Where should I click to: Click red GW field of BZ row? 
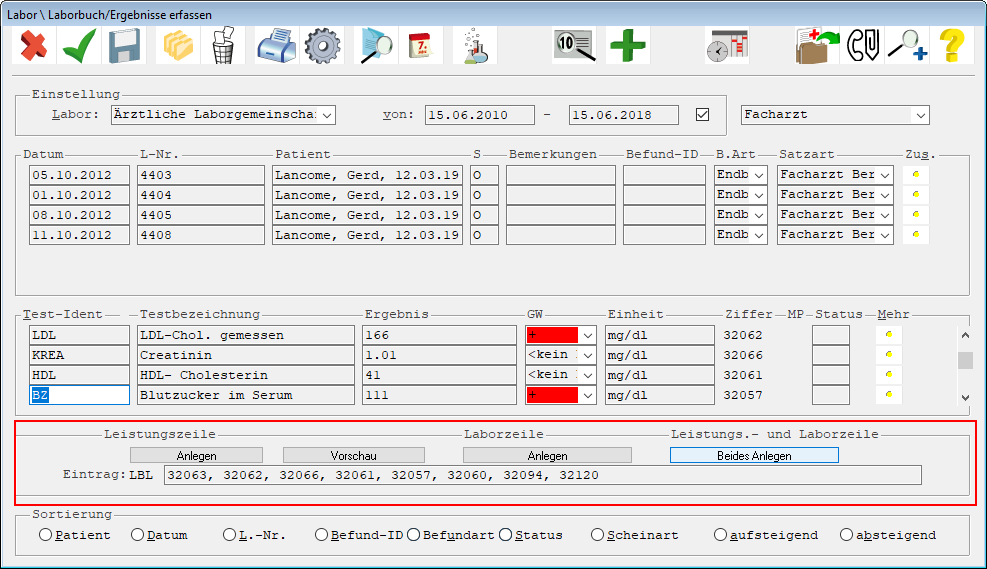point(552,395)
